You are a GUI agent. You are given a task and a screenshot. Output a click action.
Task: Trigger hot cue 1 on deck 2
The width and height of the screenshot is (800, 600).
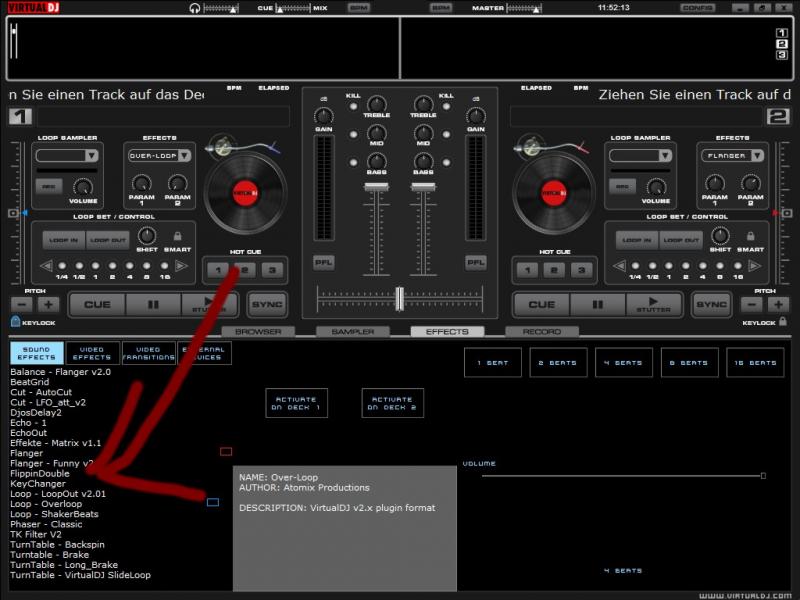528,270
